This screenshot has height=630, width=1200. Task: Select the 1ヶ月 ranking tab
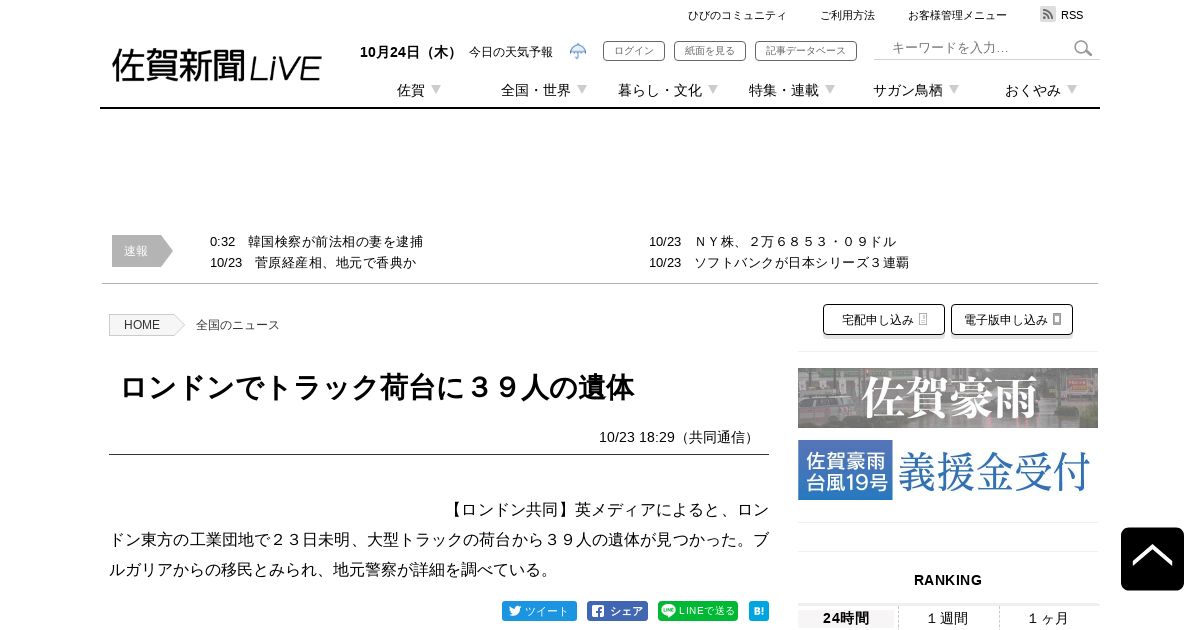(x=1048, y=618)
